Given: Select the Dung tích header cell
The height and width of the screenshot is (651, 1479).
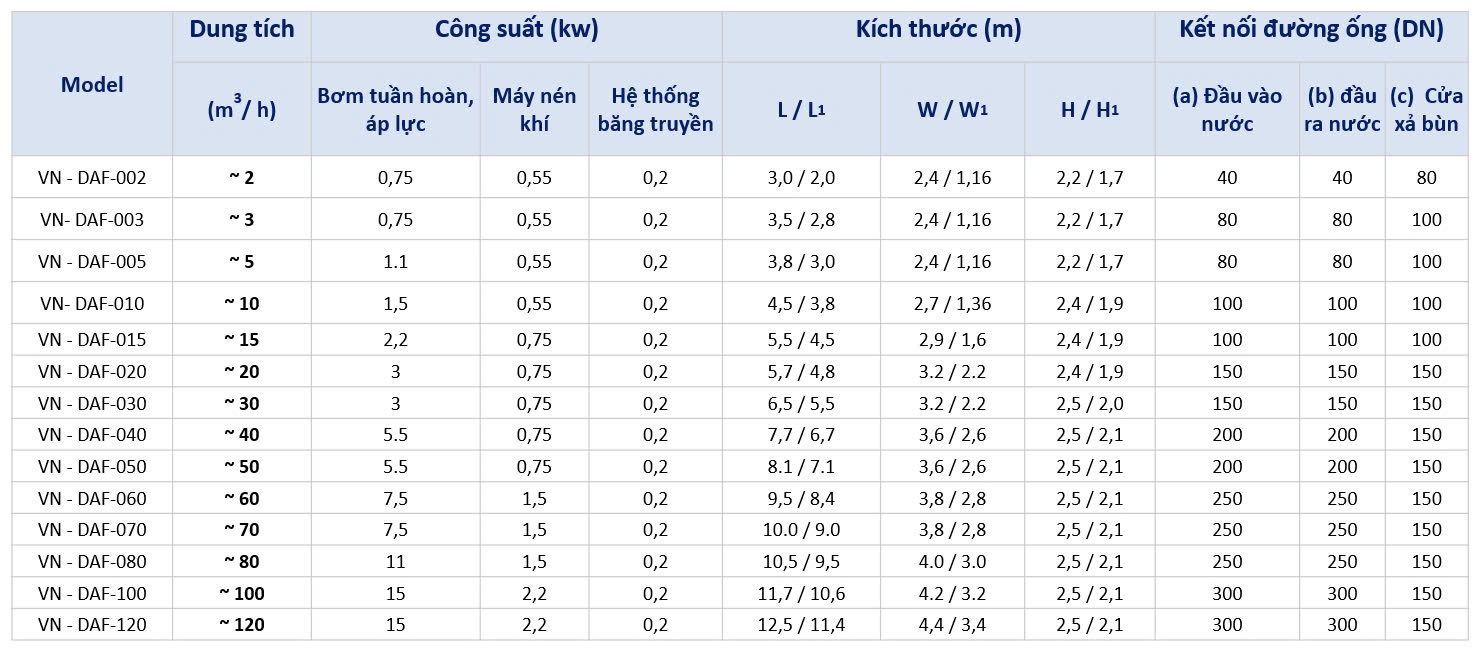Looking at the screenshot, I should pyautogui.click(x=241, y=30).
